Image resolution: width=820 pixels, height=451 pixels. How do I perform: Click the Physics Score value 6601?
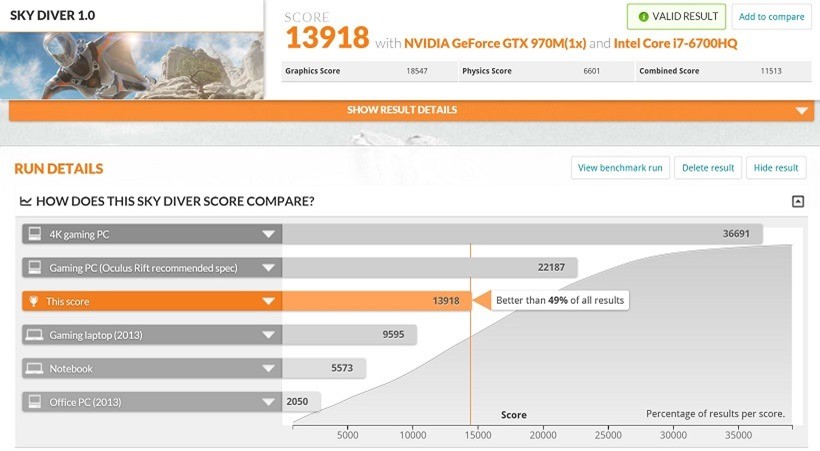(x=591, y=71)
